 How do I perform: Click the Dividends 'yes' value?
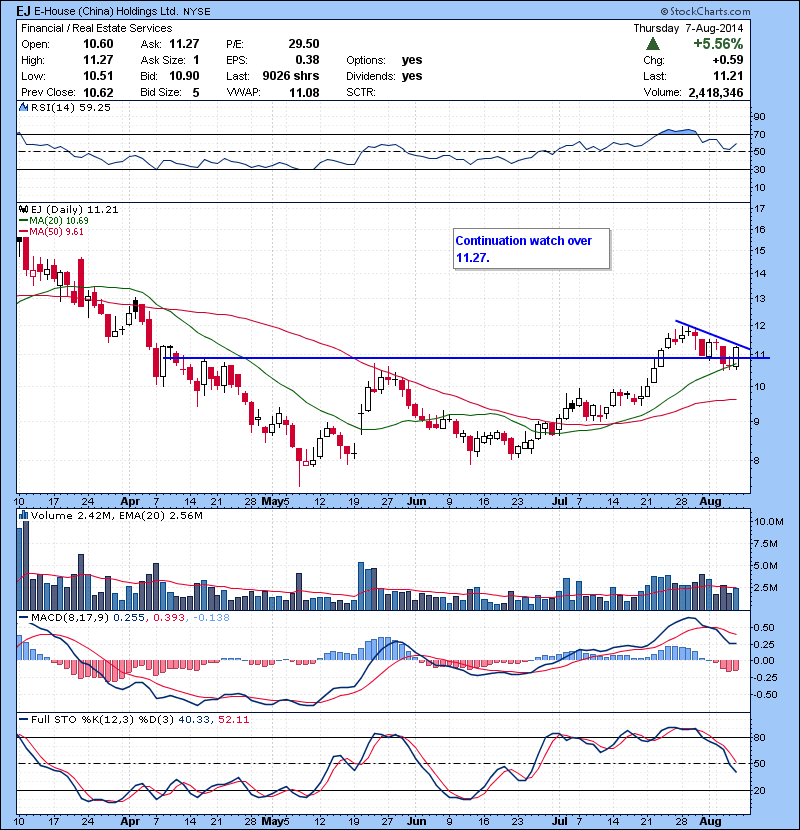click(x=412, y=76)
